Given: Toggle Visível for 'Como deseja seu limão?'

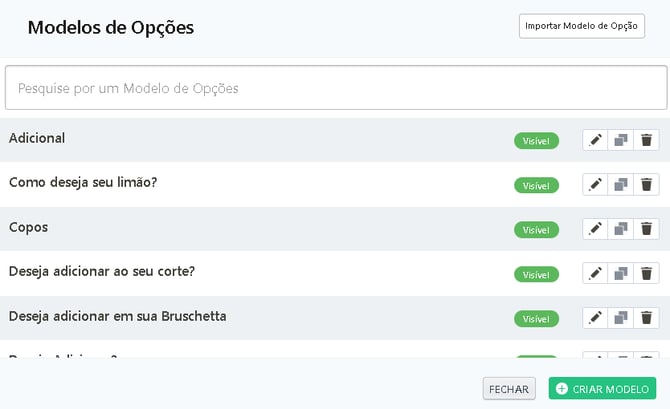Looking at the screenshot, I should pyautogui.click(x=536, y=185).
